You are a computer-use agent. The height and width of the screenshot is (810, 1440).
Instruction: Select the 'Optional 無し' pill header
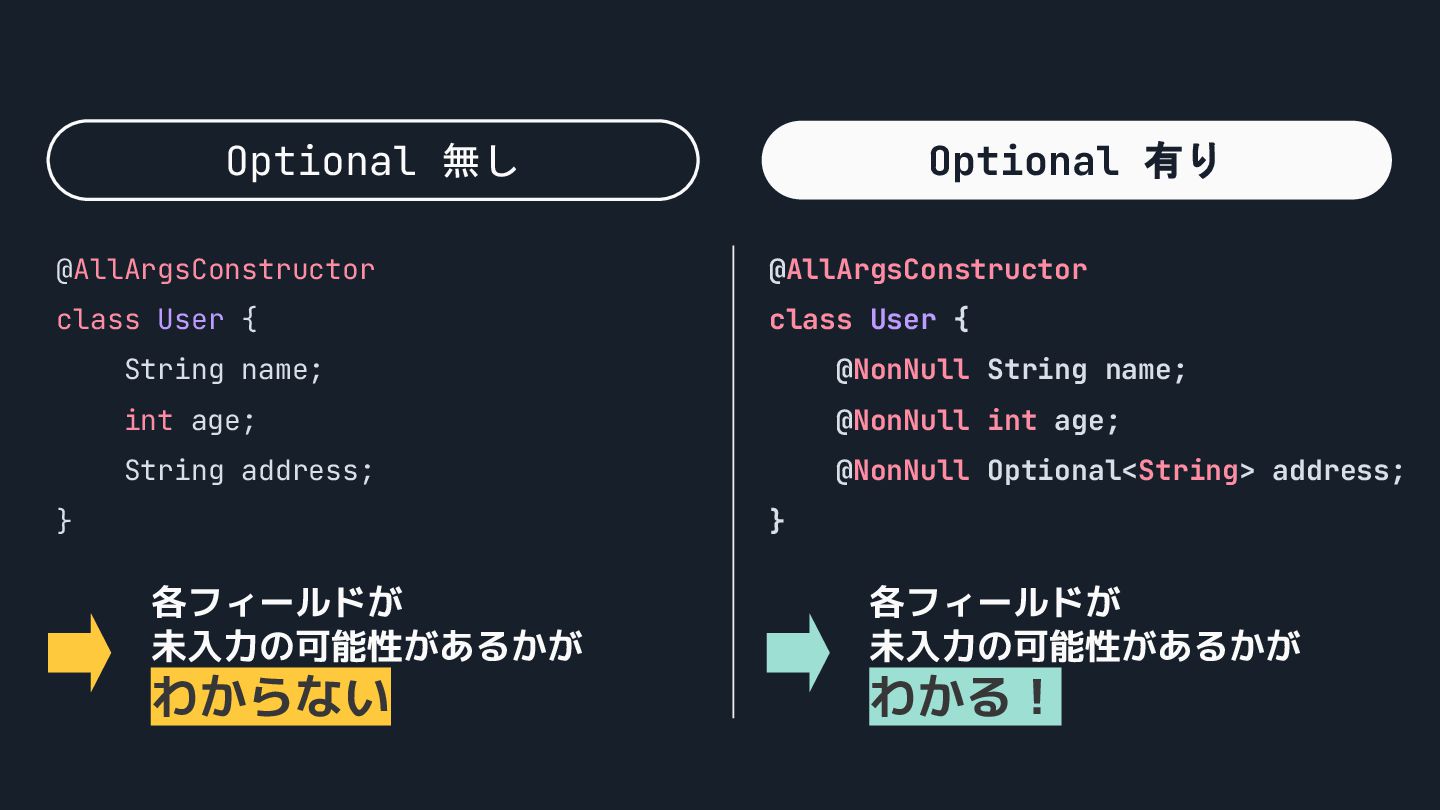pyautogui.click(x=372, y=160)
